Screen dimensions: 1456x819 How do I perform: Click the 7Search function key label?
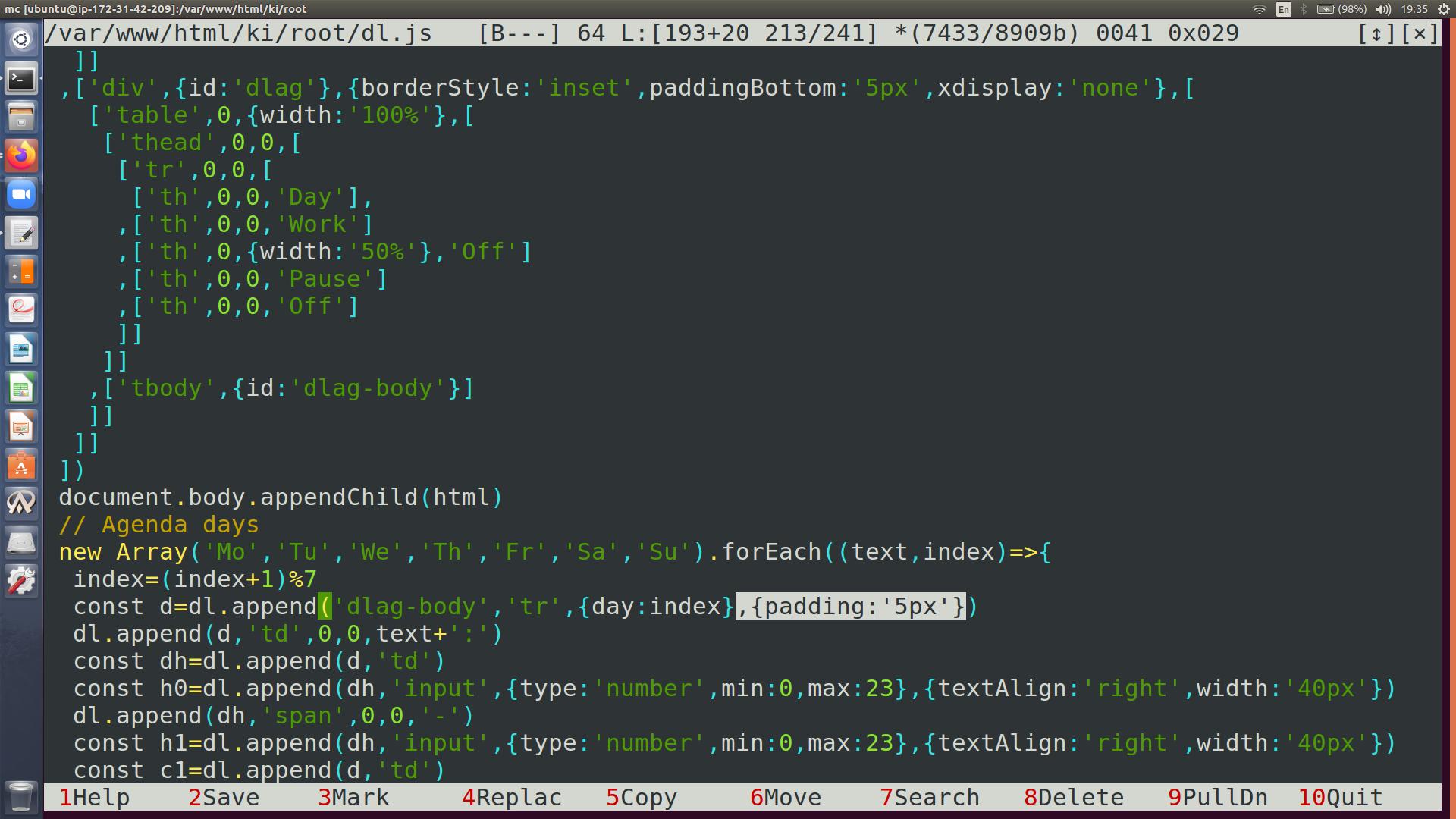pos(930,798)
